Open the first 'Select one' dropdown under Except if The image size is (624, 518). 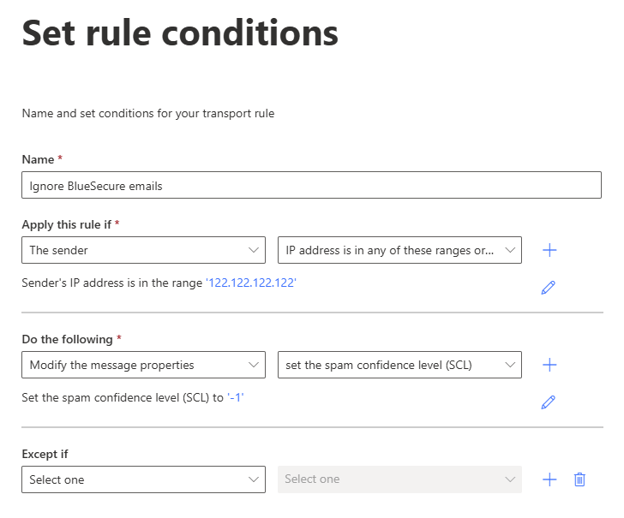[144, 479]
